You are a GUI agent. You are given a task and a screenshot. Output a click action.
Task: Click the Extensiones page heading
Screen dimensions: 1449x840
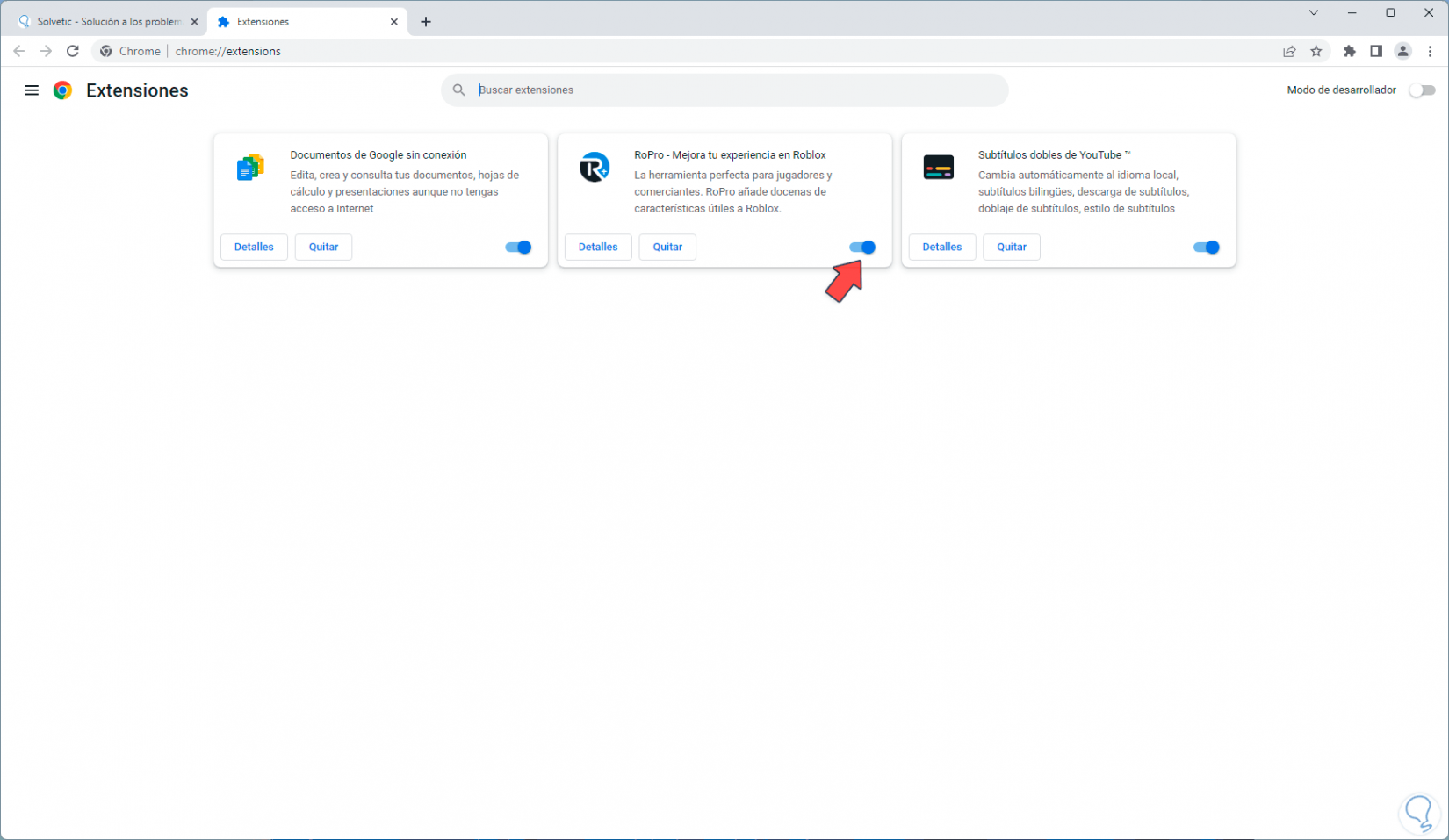[137, 90]
